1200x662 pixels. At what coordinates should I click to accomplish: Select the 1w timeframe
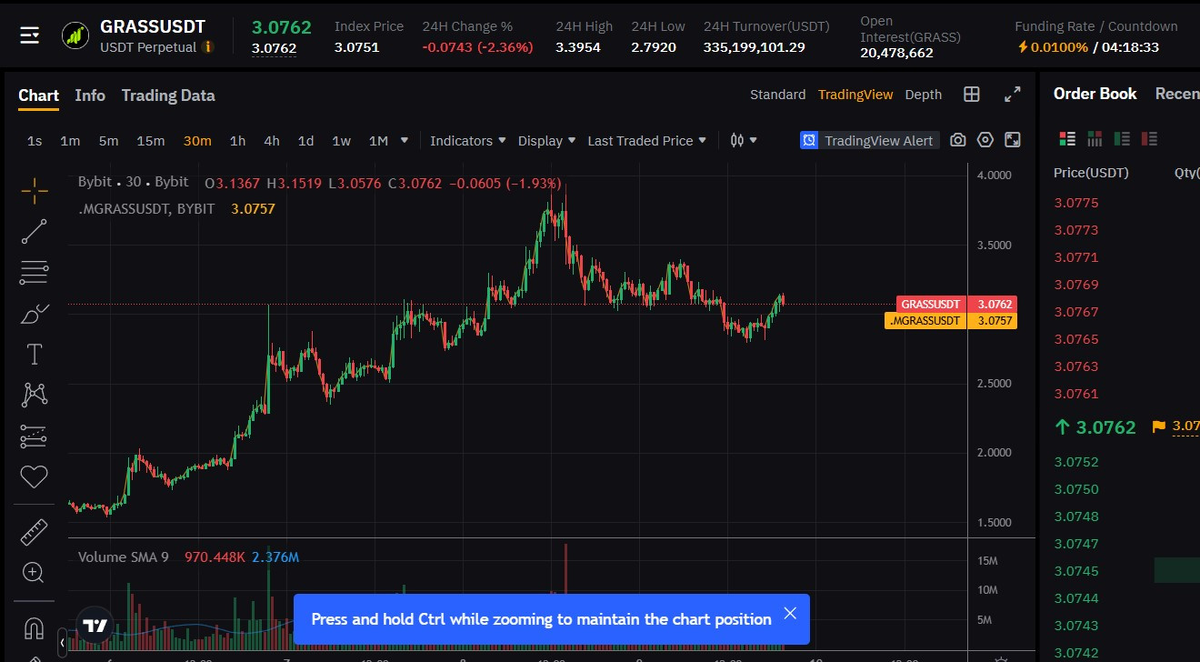[341, 141]
